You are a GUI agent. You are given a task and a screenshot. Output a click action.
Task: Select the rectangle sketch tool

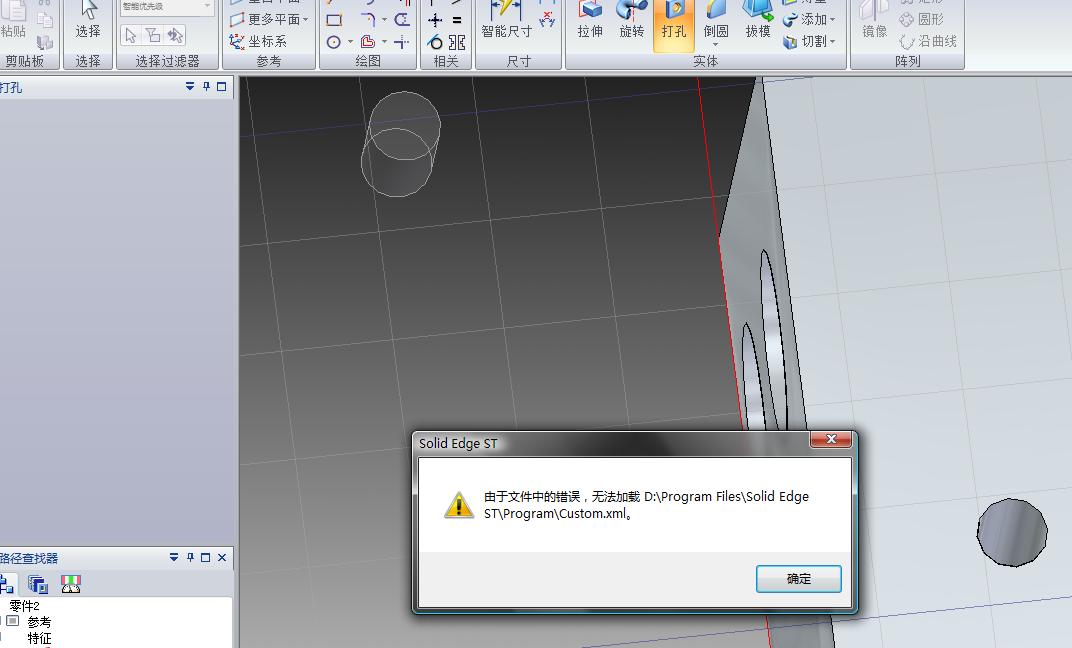[334, 20]
